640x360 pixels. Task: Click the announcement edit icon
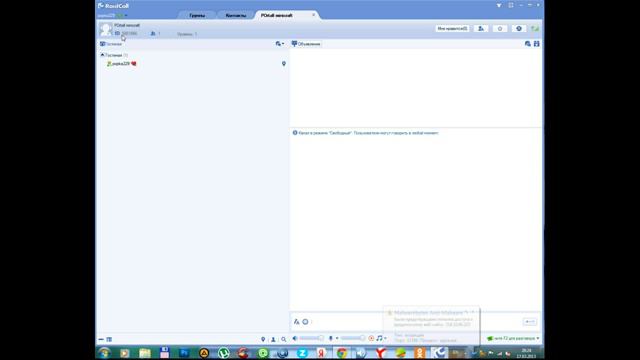pyautogui.click(x=527, y=44)
